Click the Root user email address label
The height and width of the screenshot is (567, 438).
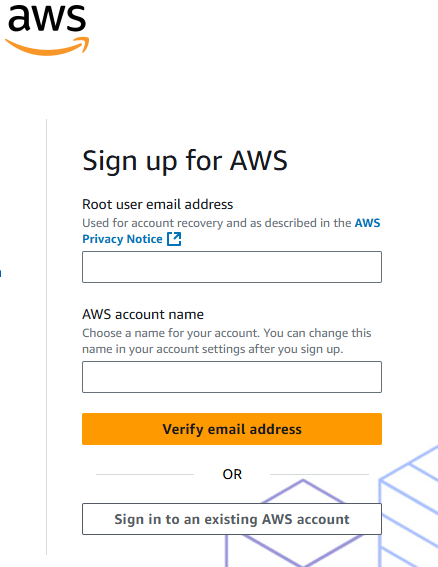[x=158, y=204]
